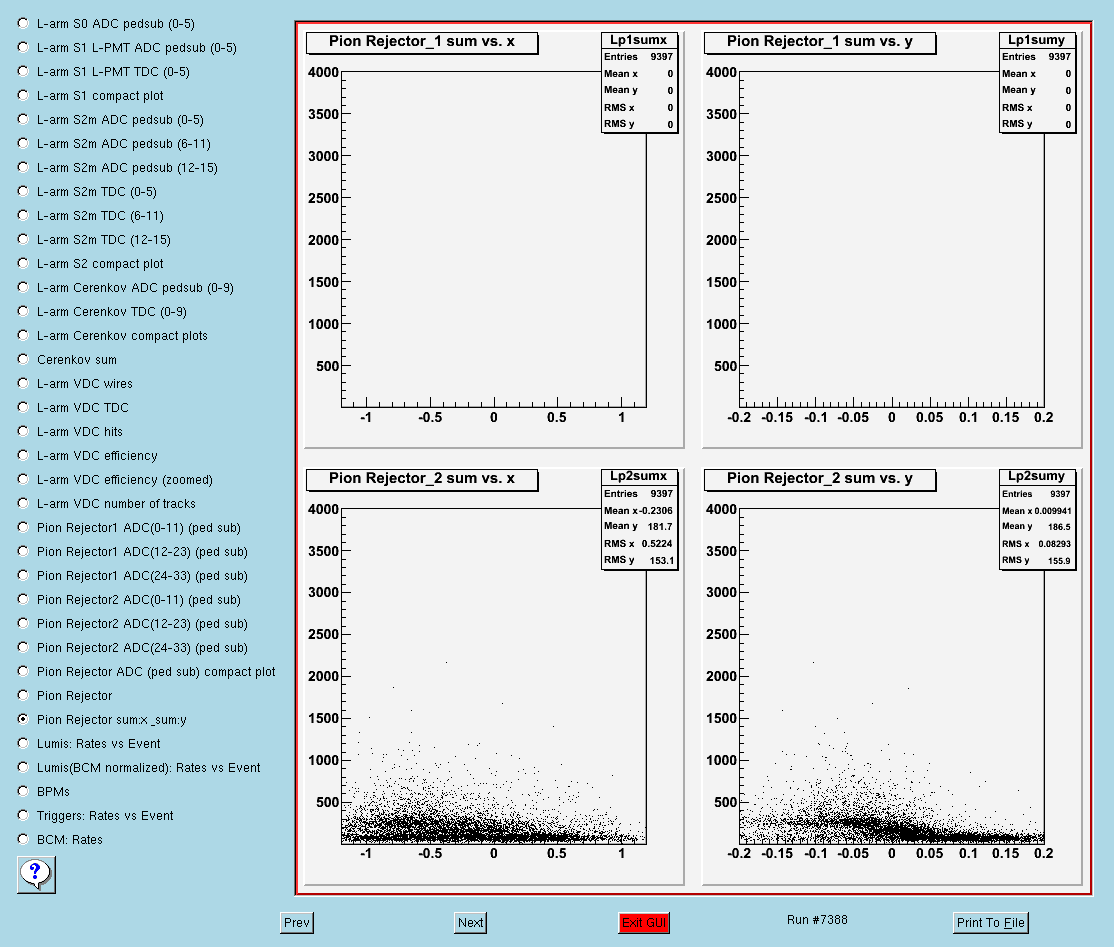Image resolution: width=1114 pixels, height=947 pixels.
Task: Select Pion Rejector1 ADC(0-11) (ped sub)
Action: pos(23,528)
